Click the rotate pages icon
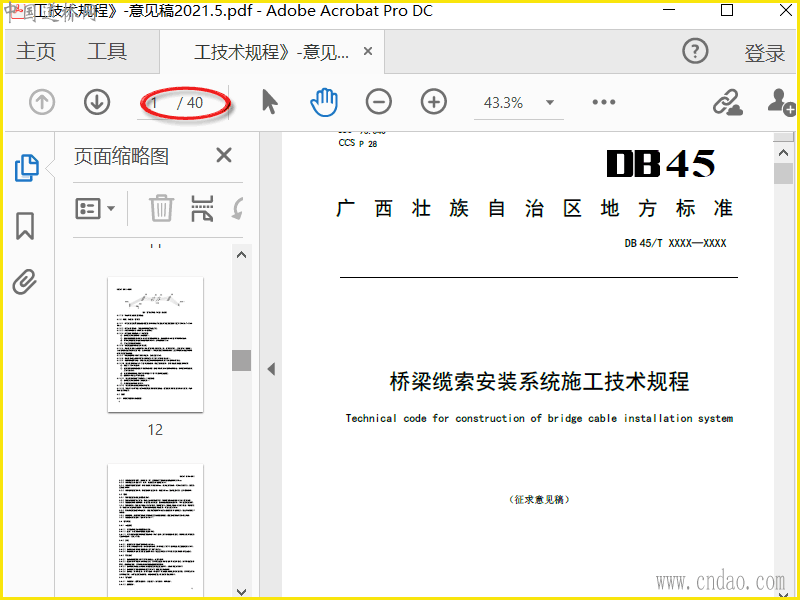This screenshot has width=800, height=600. coord(238,208)
